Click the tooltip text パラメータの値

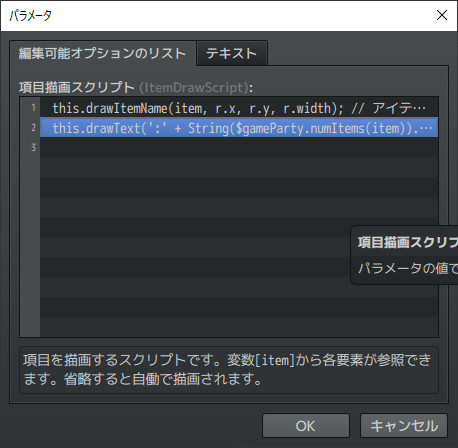(x=408, y=268)
